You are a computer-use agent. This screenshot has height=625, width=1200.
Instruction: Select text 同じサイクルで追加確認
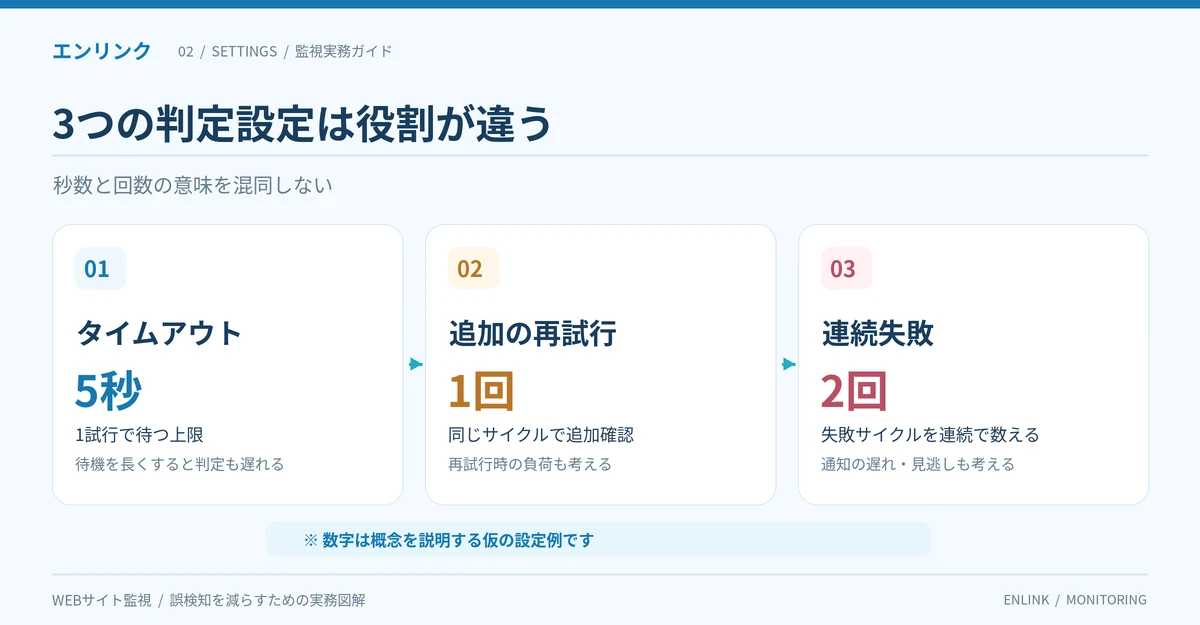pos(541,434)
